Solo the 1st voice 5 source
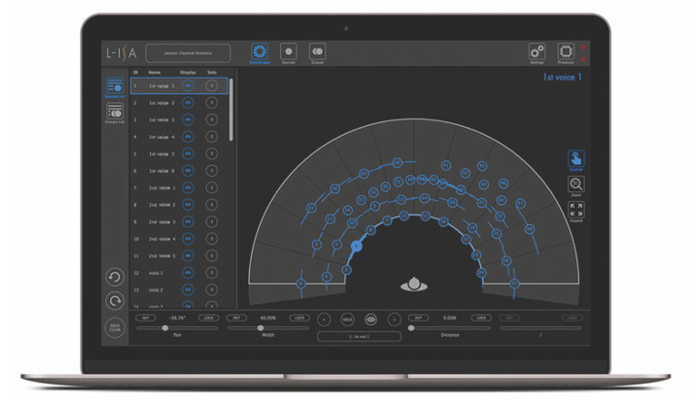The height and width of the screenshot is (400, 700). (212, 154)
